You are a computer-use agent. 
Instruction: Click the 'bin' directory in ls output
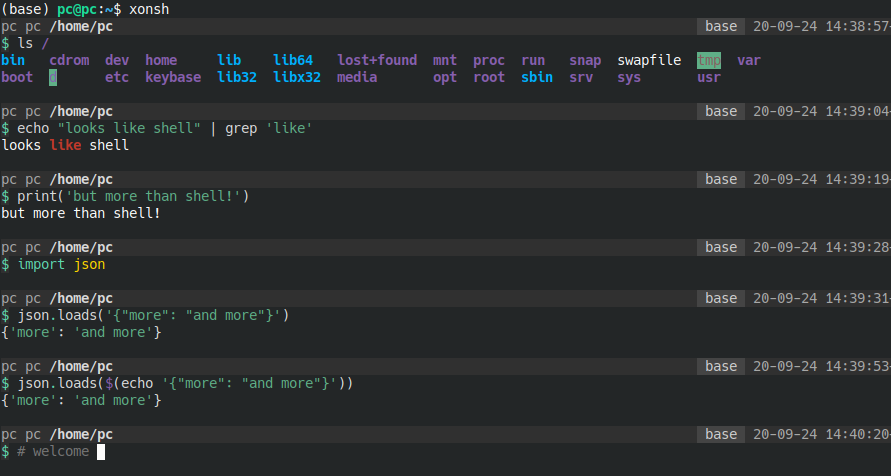pos(13,60)
